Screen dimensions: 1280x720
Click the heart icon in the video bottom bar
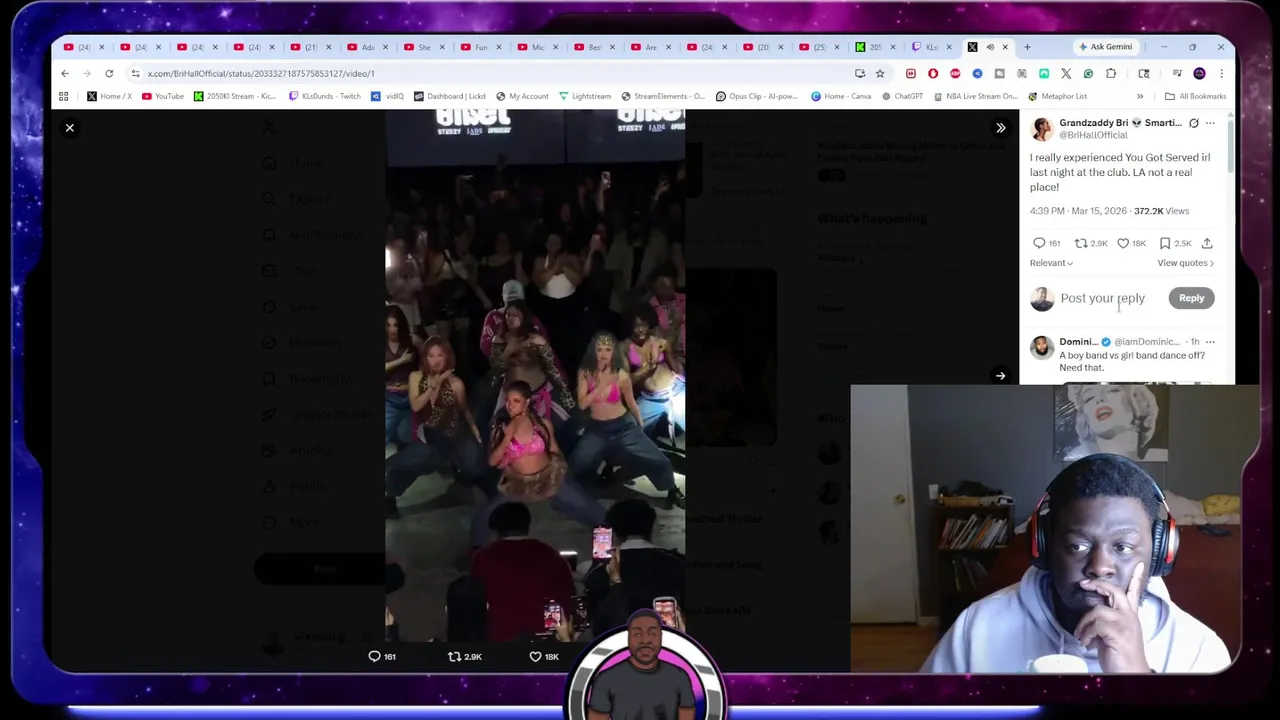click(535, 656)
